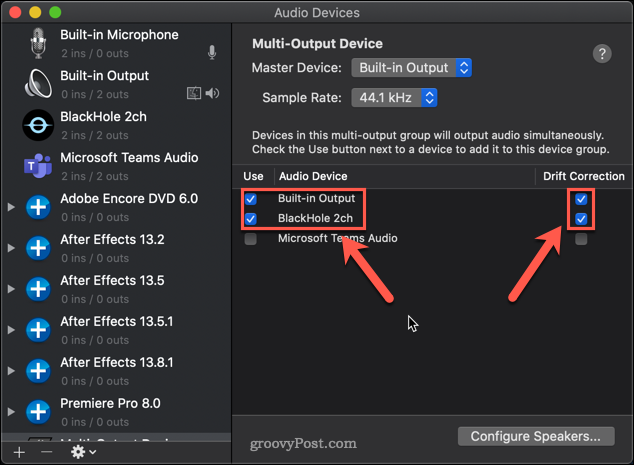Click the plus button to add device
The width and height of the screenshot is (634, 465).
19,452
